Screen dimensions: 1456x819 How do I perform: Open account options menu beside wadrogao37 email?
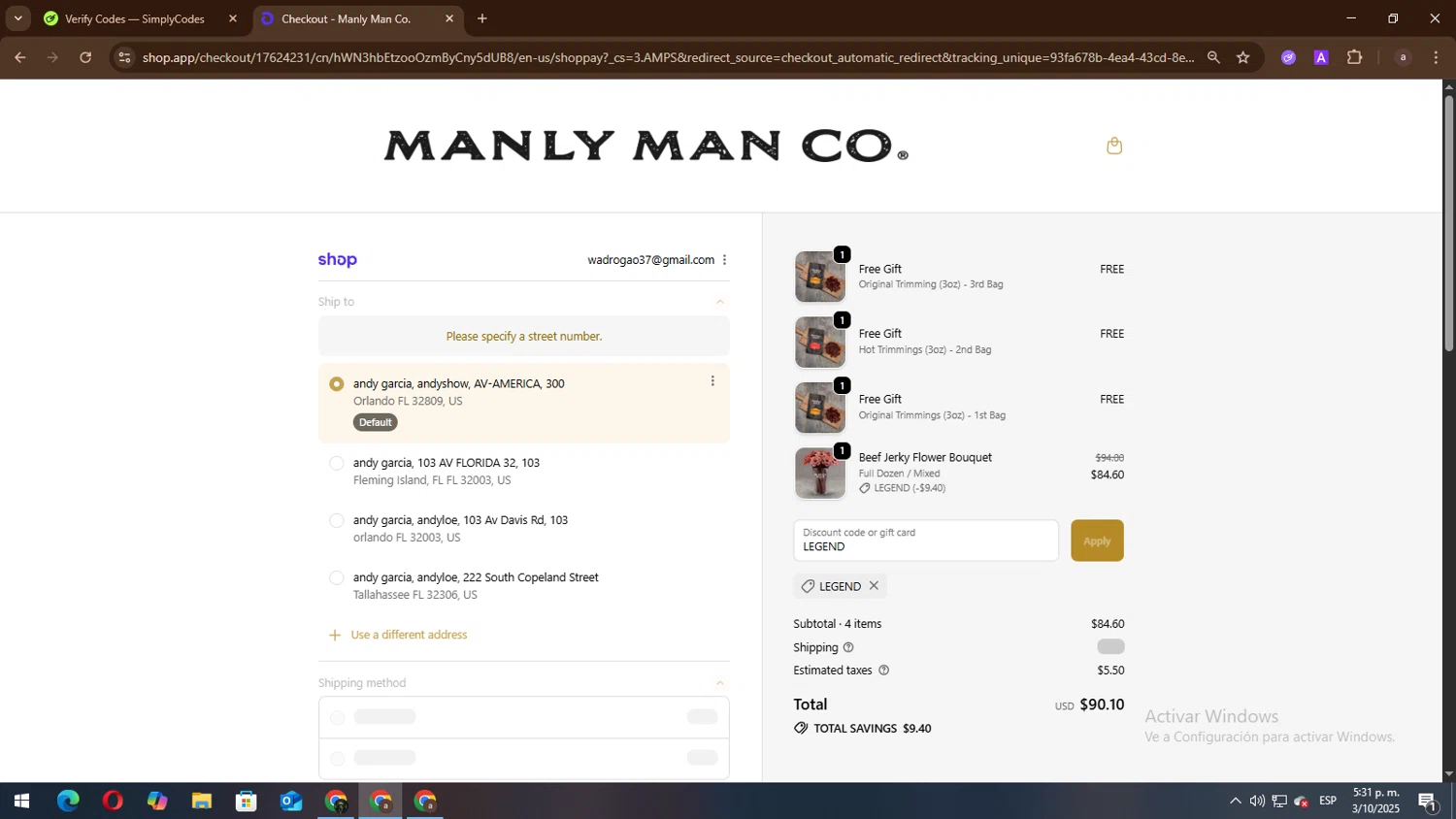tap(724, 260)
